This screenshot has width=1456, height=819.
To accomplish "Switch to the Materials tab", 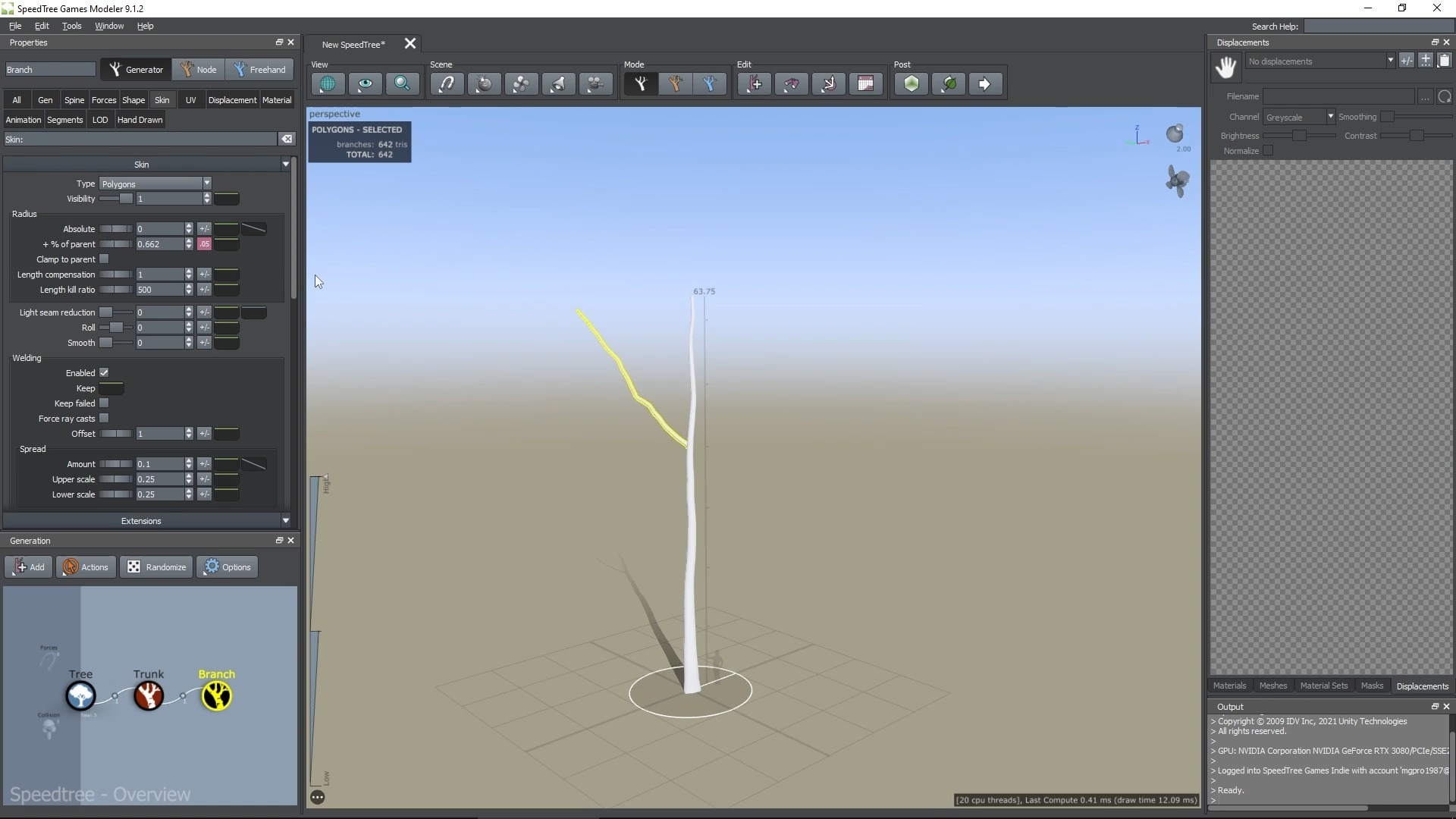I will point(1229,686).
